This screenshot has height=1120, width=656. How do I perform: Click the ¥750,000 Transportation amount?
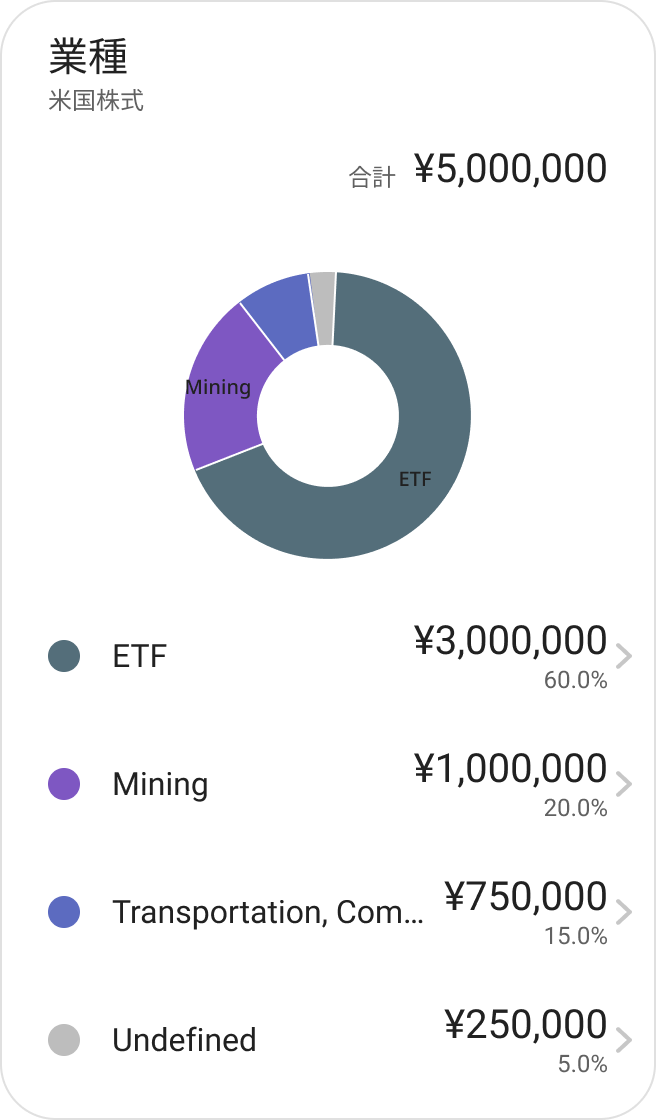[x=526, y=897]
